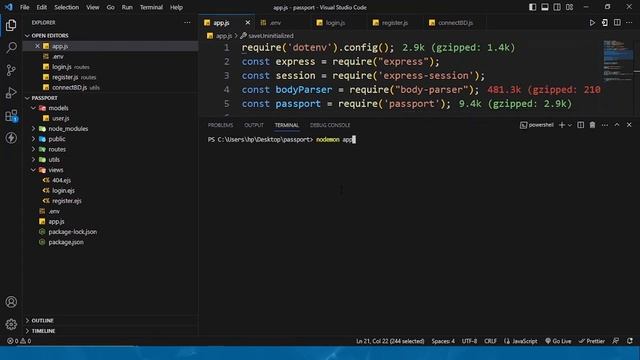
Task: Open the Edit menu
Action: pos(42,7)
